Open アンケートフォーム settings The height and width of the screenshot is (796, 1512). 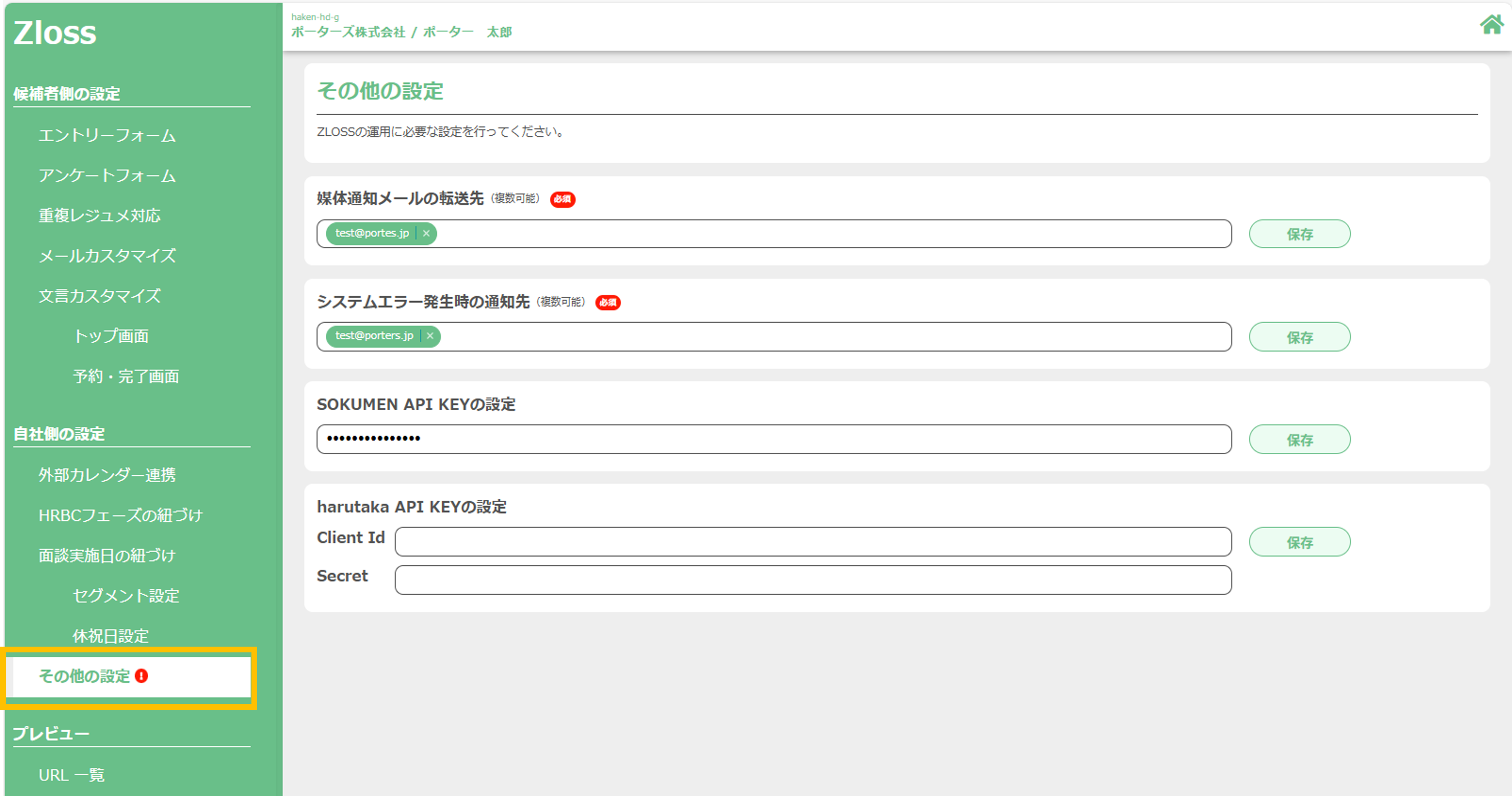[107, 175]
